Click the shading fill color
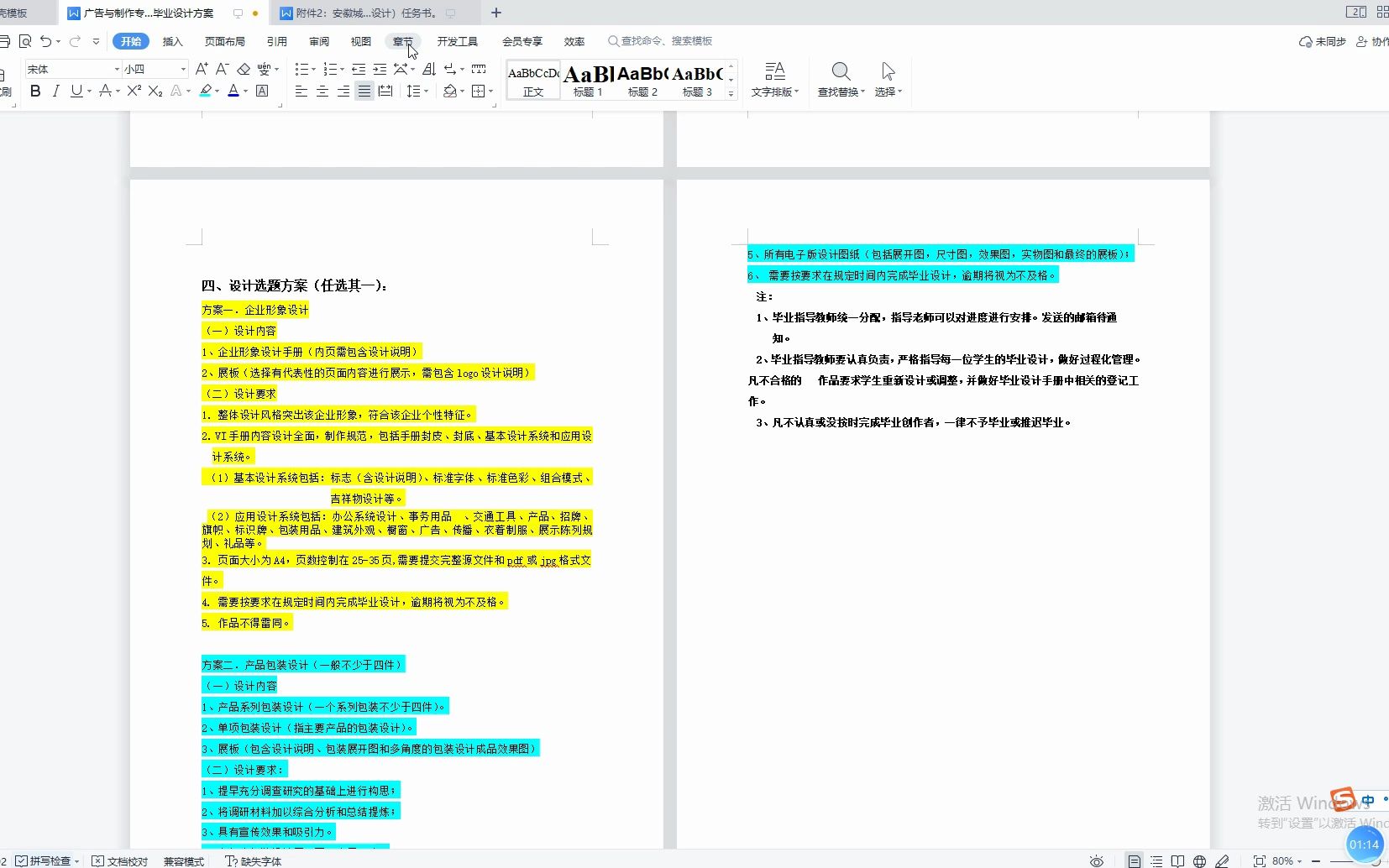Viewport: 1389px width, 868px height. (x=450, y=92)
